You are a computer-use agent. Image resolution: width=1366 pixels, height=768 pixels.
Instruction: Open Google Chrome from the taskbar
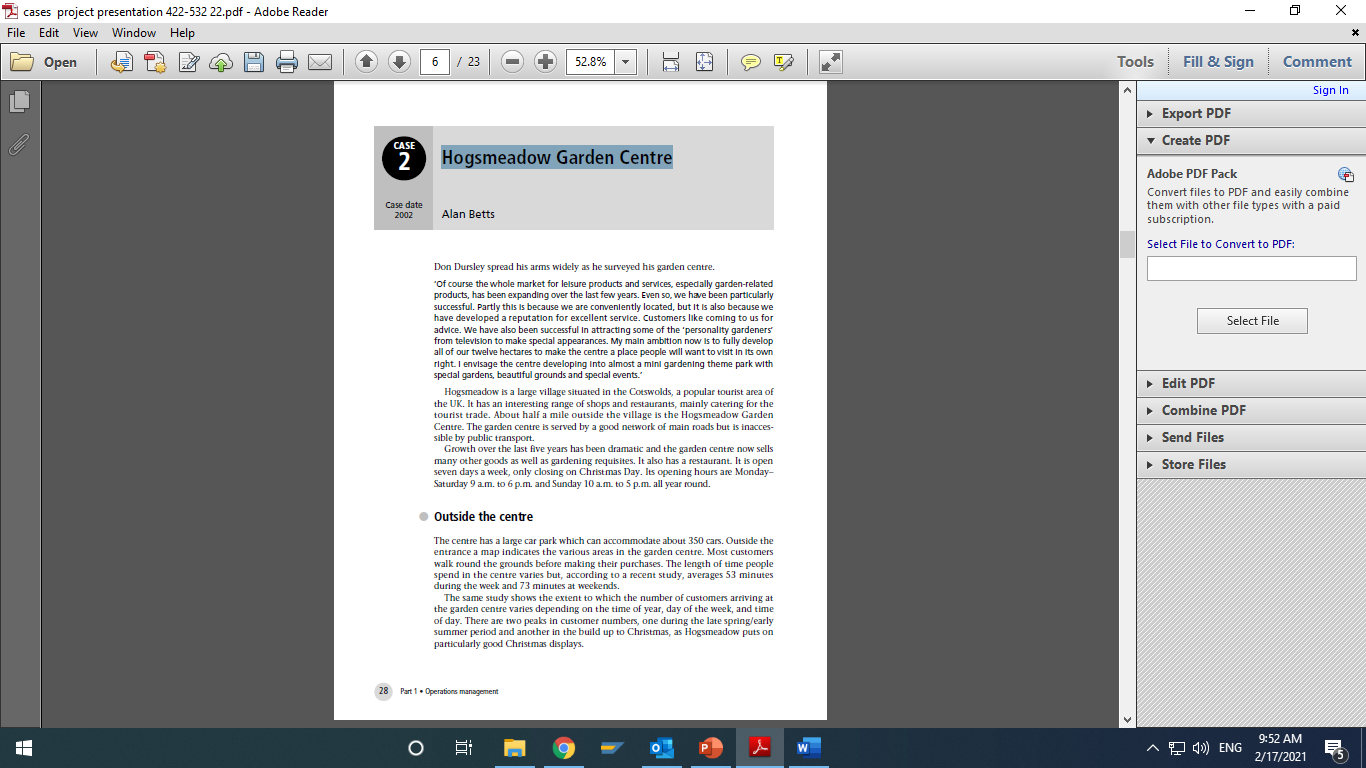pyautogui.click(x=564, y=748)
